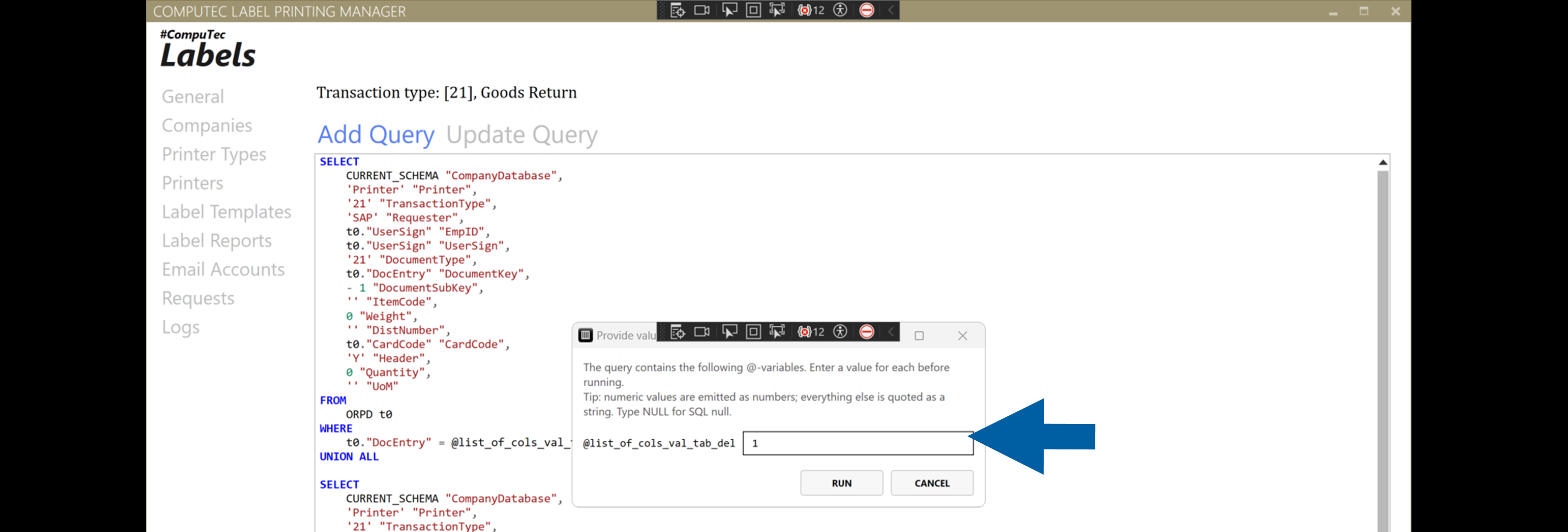Go to Email Accounts section

pos(223,270)
